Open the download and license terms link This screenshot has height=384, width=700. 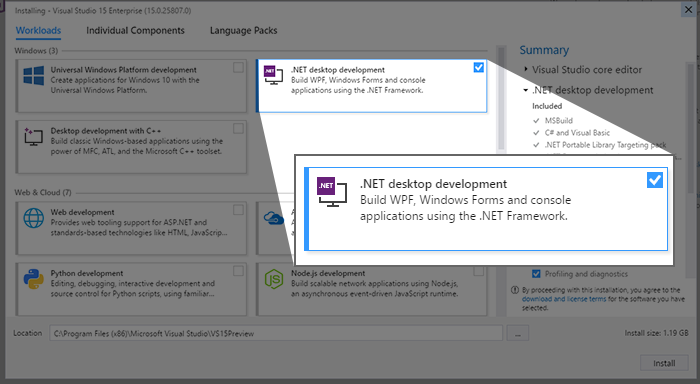click(564, 299)
